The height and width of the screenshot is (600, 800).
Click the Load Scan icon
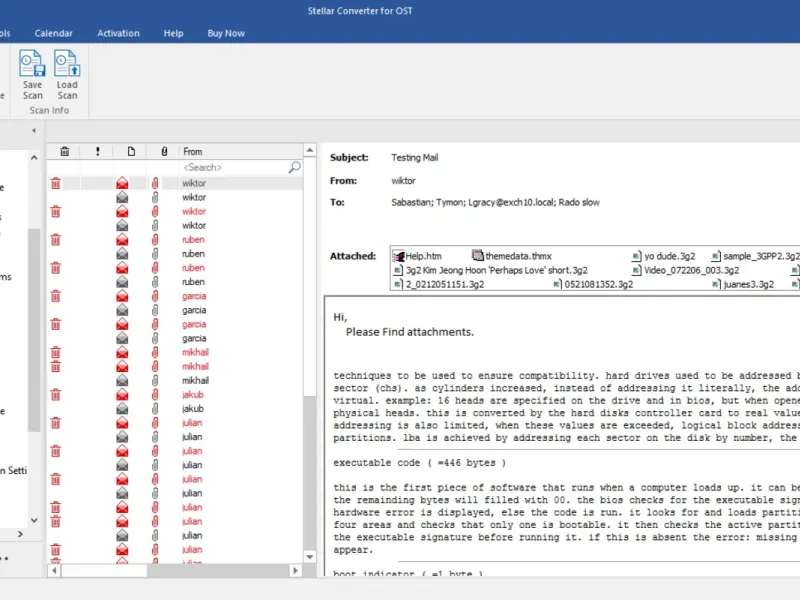point(67,63)
